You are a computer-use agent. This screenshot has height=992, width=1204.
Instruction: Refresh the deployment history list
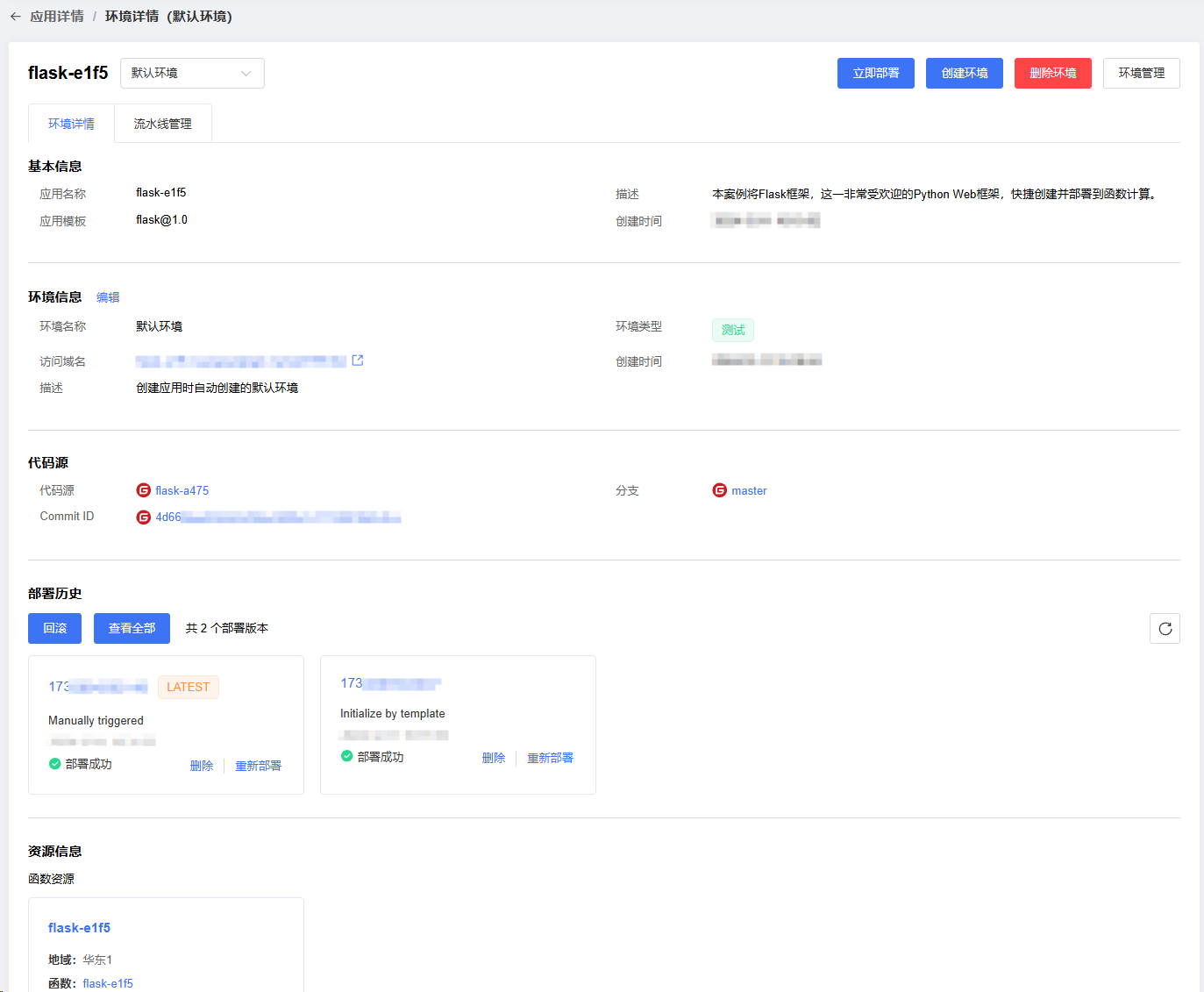[1165, 628]
